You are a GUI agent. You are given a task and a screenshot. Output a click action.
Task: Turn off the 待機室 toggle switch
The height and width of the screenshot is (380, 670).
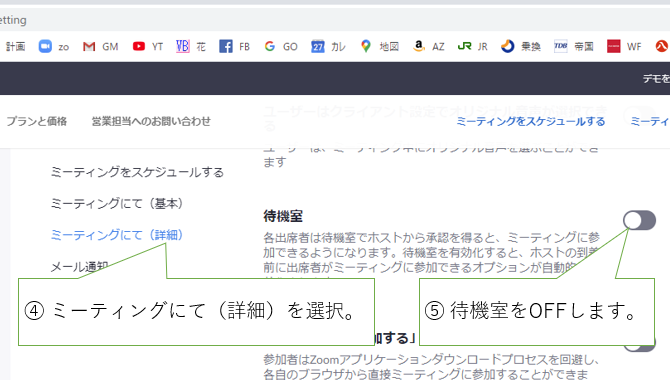pos(639,220)
